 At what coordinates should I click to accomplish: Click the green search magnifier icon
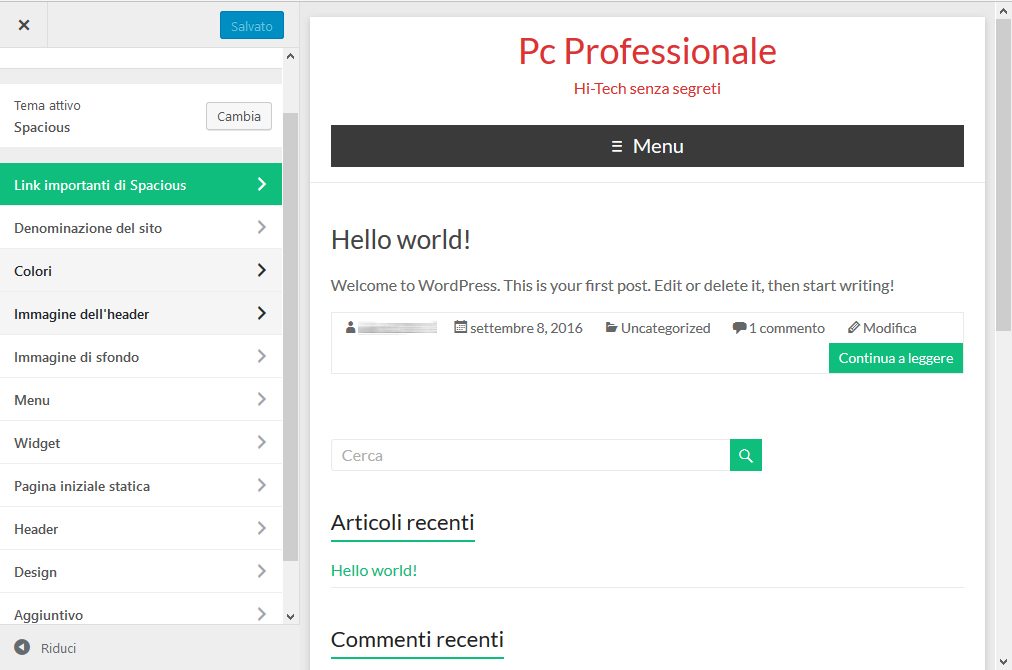click(745, 455)
